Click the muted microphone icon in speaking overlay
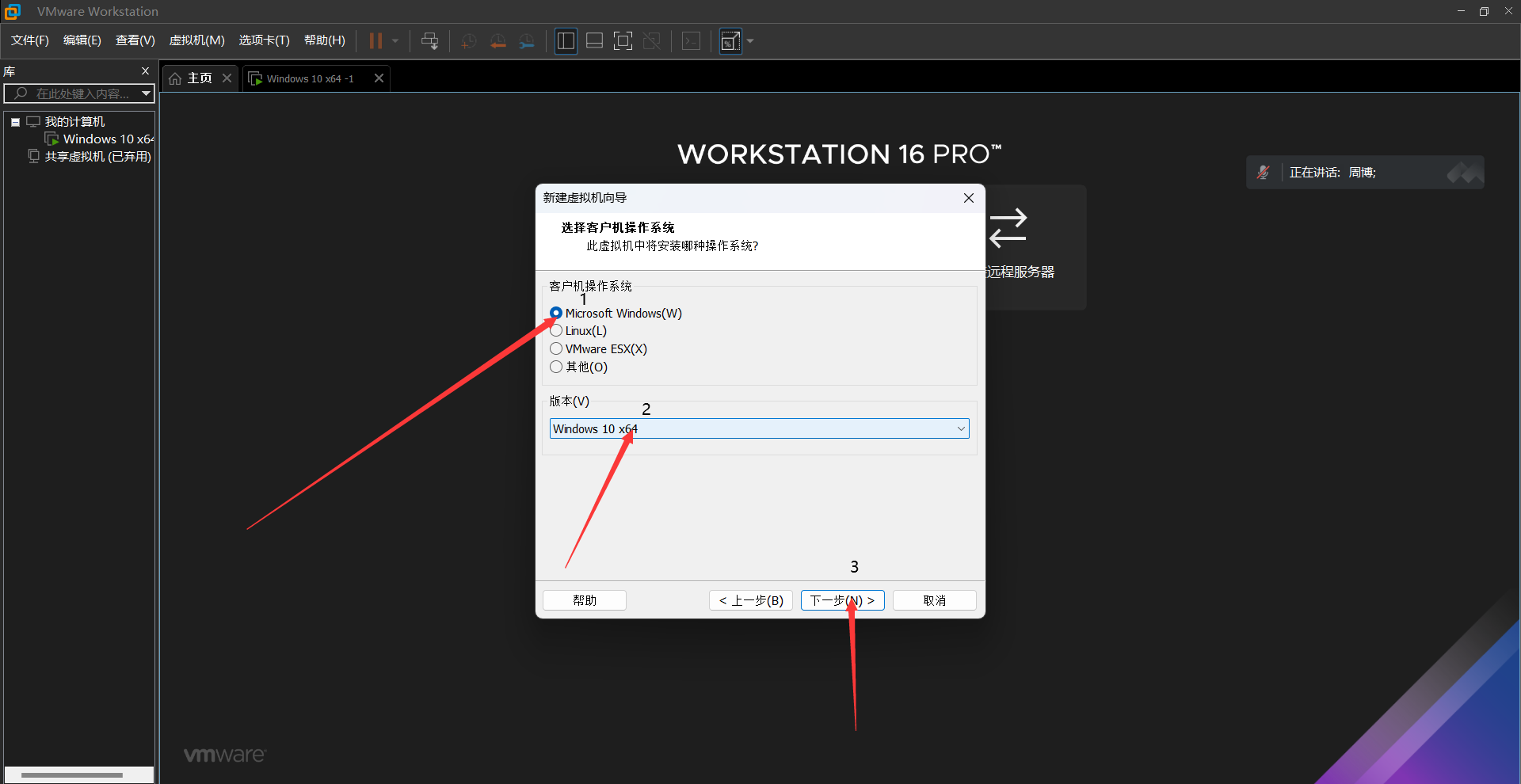This screenshot has width=1521, height=784. point(1264,172)
